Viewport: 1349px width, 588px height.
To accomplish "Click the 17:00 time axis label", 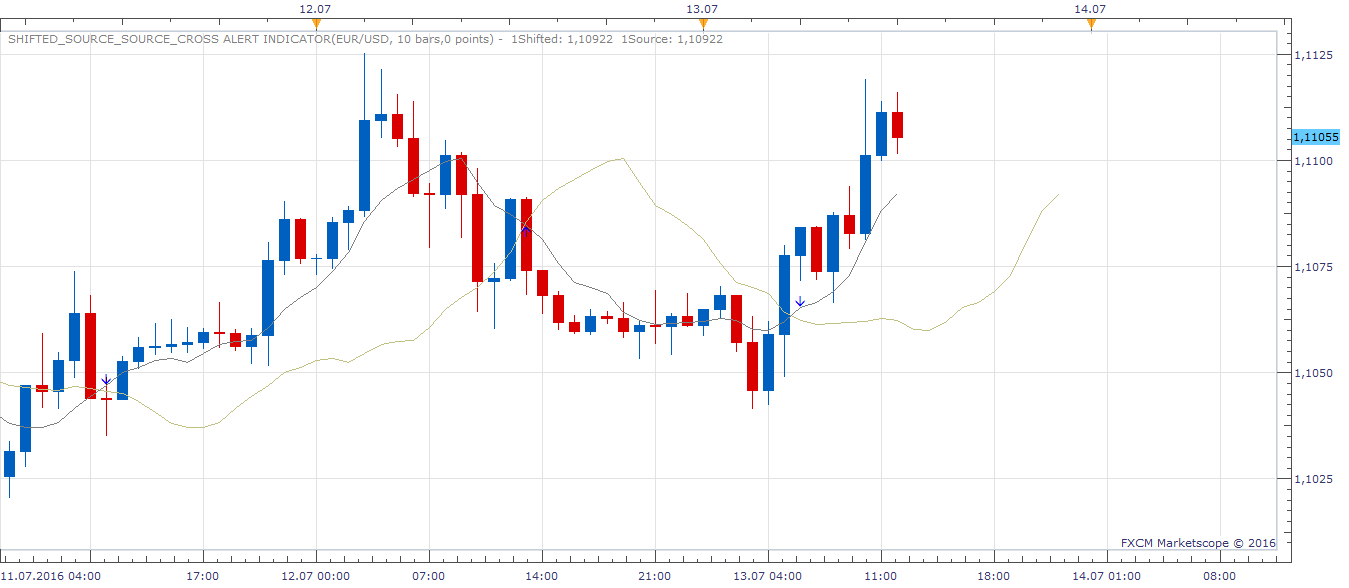I will pyautogui.click(x=203, y=576).
